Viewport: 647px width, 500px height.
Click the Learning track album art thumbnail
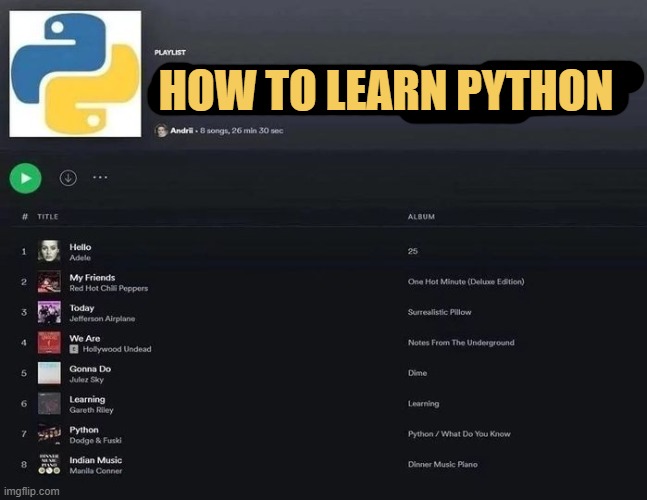49,403
